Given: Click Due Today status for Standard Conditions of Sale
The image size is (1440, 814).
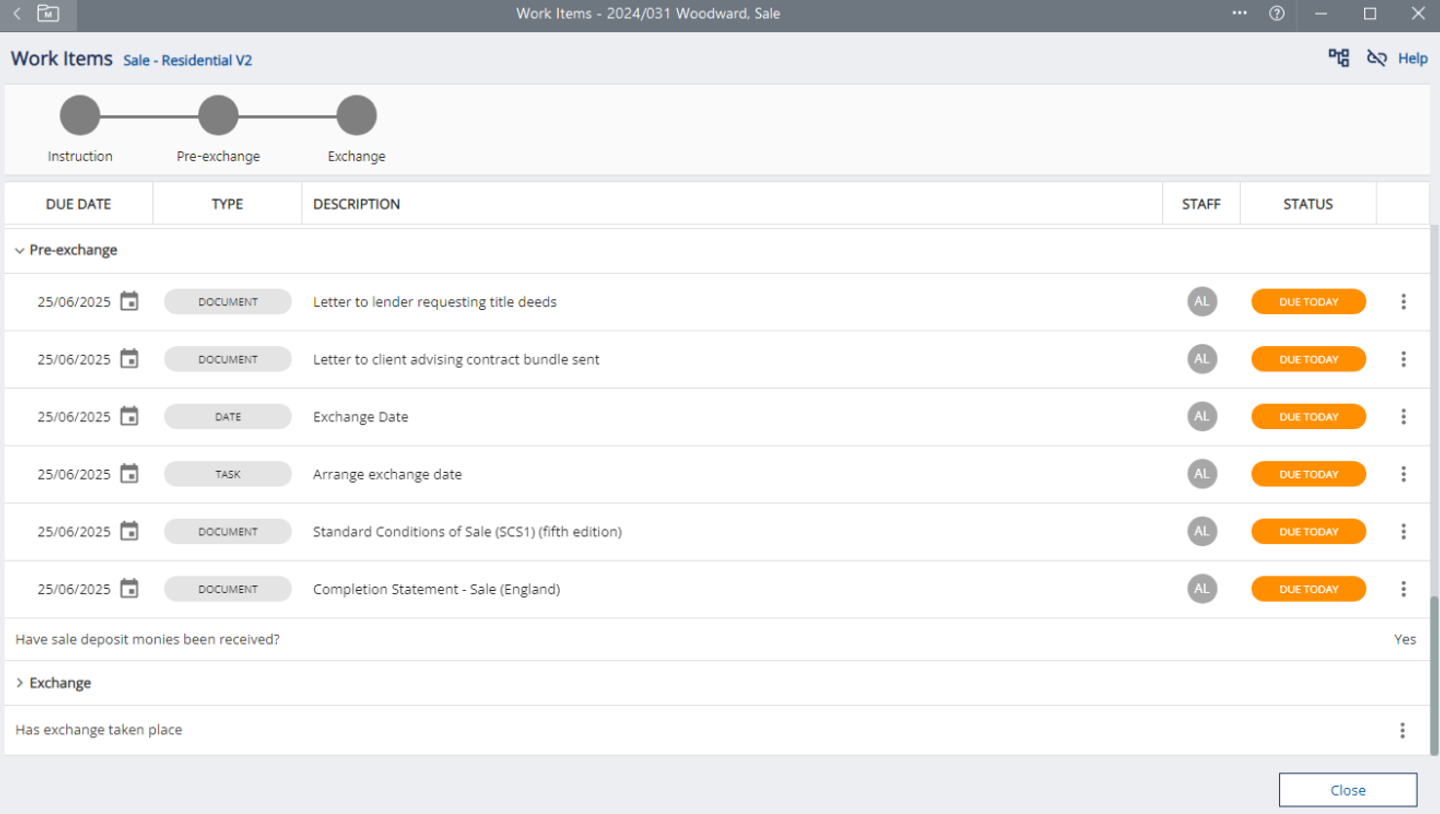Looking at the screenshot, I should click(x=1308, y=532).
